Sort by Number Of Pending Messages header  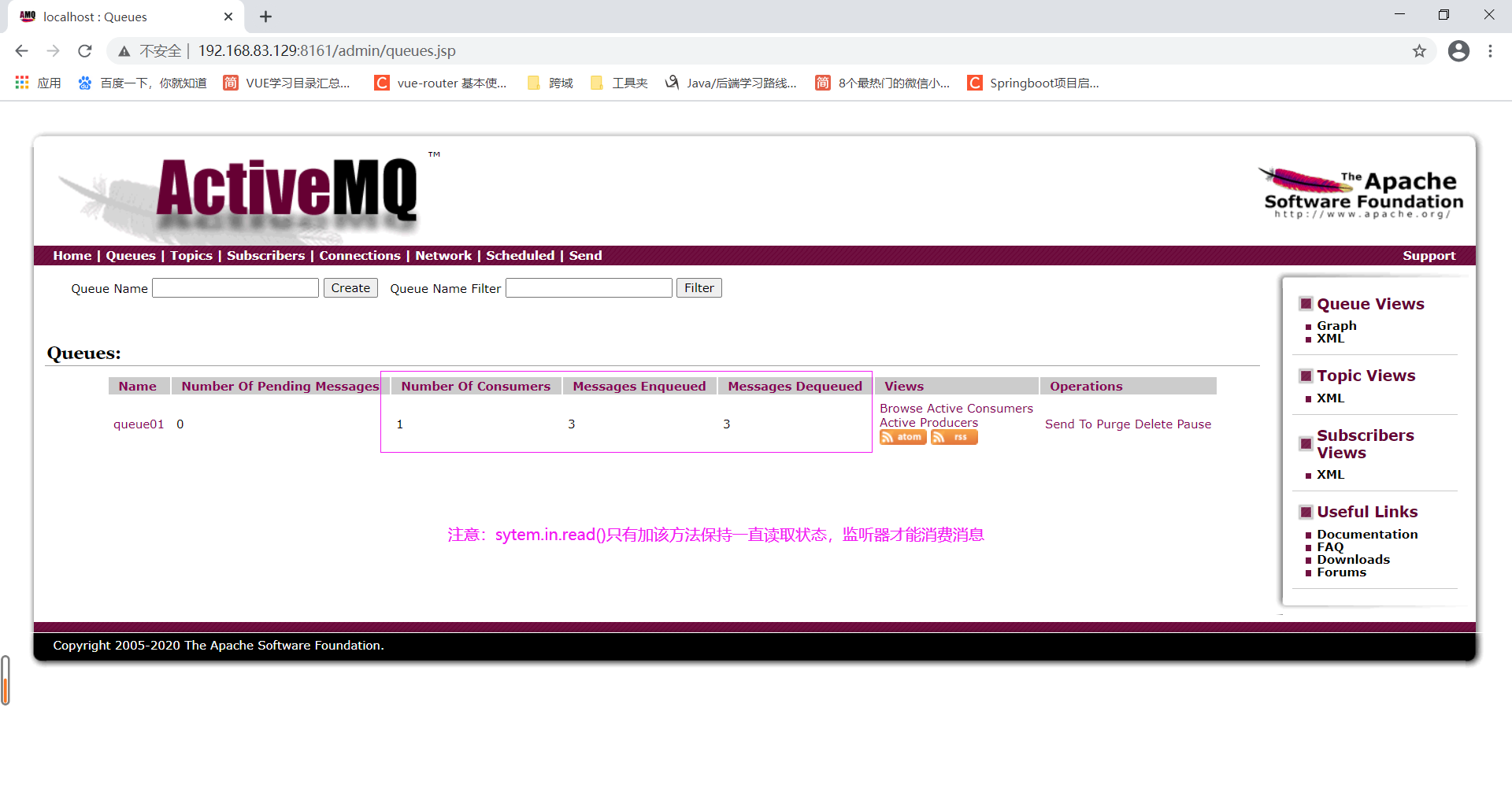click(280, 387)
